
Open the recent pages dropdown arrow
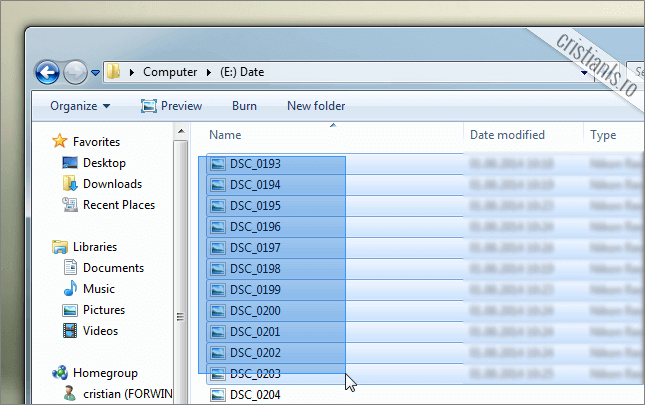tap(96, 73)
